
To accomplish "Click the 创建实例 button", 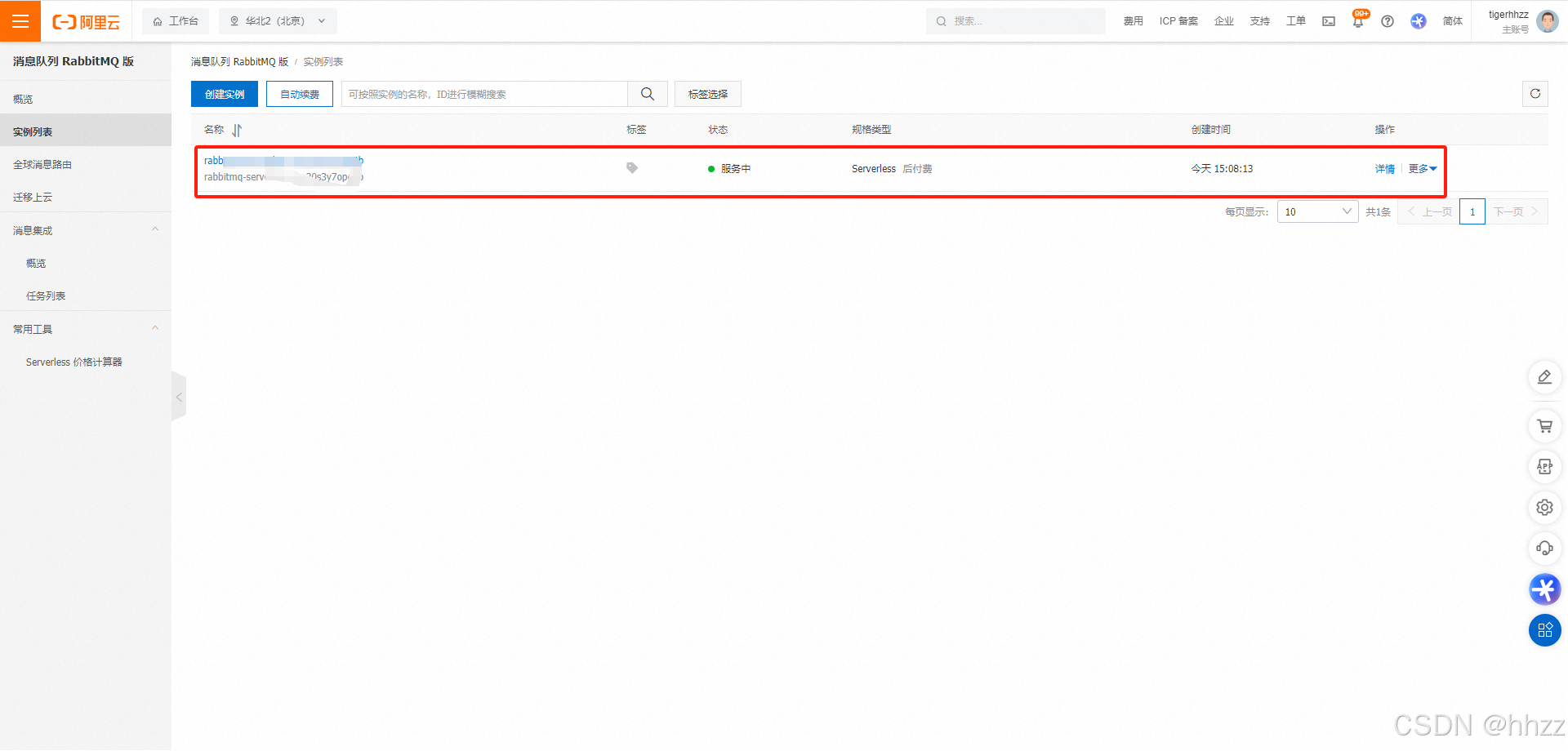I will click(225, 94).
